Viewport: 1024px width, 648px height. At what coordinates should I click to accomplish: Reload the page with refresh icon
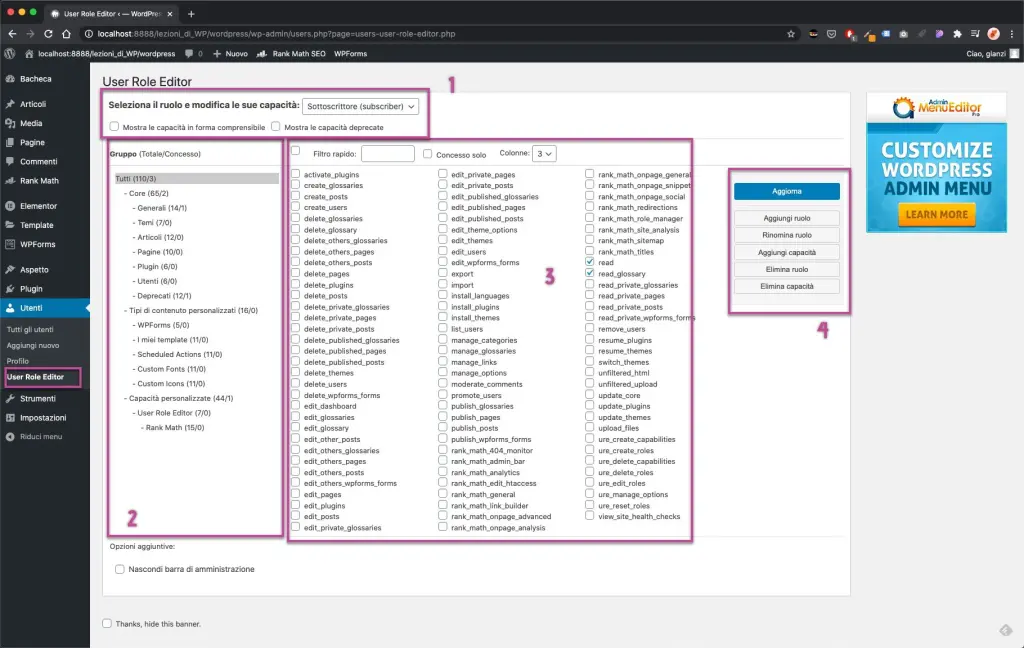(x=48, y=33)
